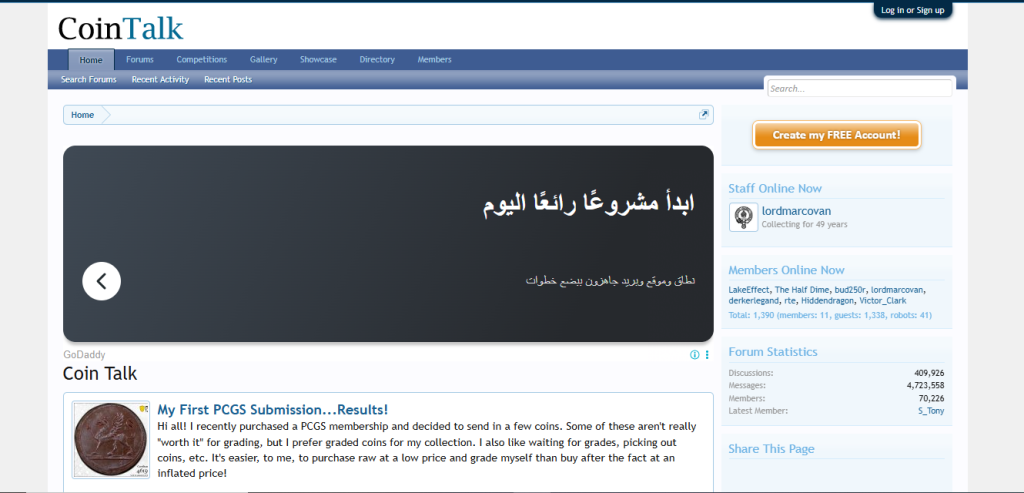Click Staff Online Now heading

point(775,188)
